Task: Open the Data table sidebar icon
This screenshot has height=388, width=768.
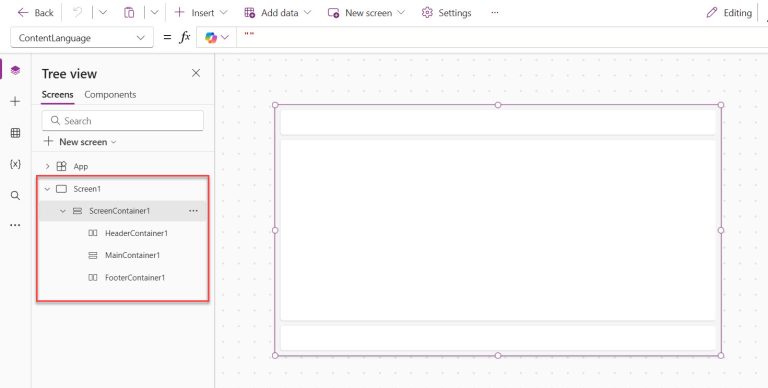Action: tap(15, 133)
